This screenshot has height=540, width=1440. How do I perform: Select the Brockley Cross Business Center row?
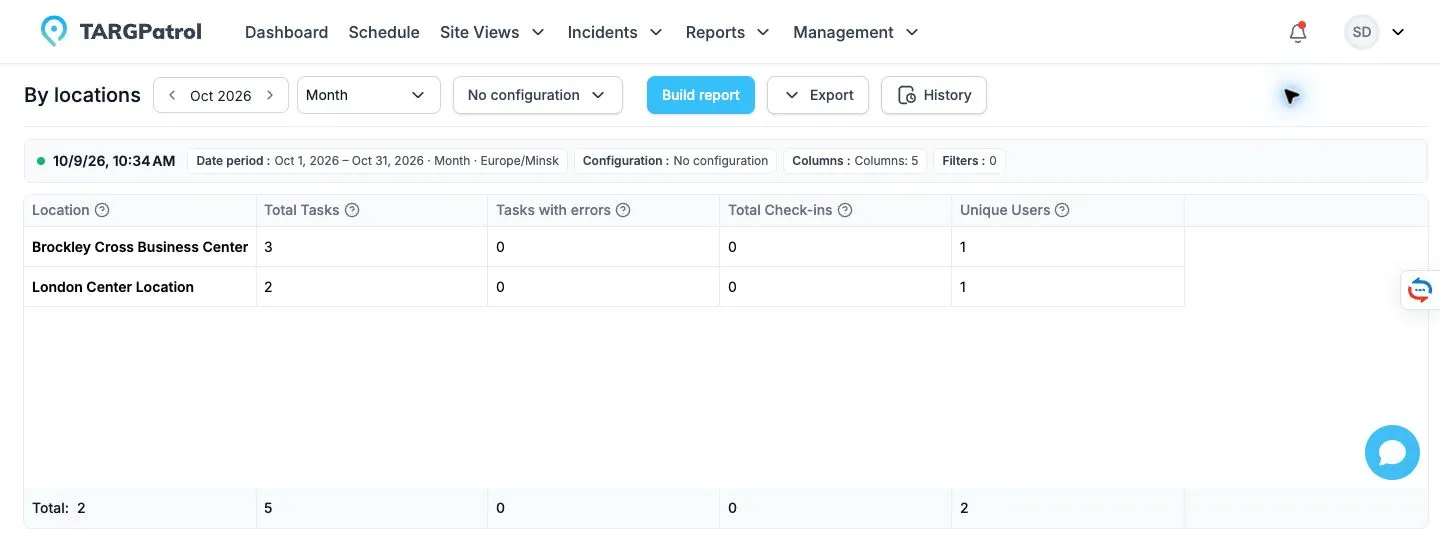click(x=604, y=247)
